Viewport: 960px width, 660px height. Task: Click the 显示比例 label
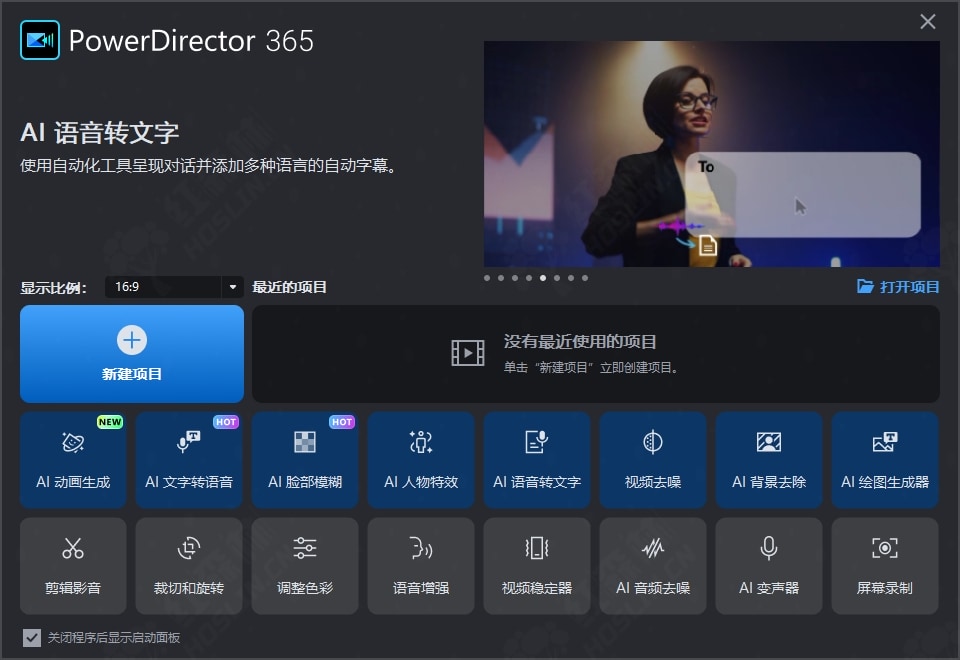(x=53, y=288)
